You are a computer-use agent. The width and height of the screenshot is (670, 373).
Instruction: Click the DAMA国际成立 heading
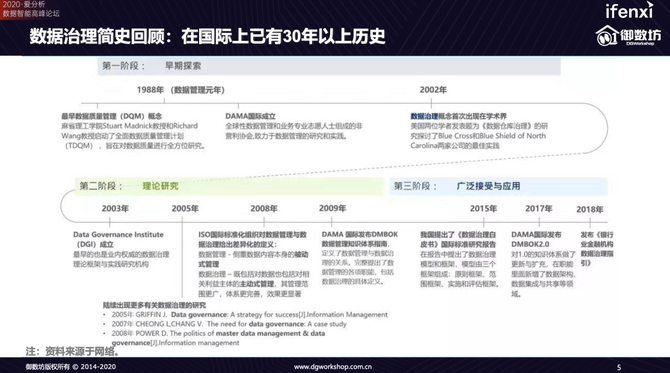coord(250,116)
